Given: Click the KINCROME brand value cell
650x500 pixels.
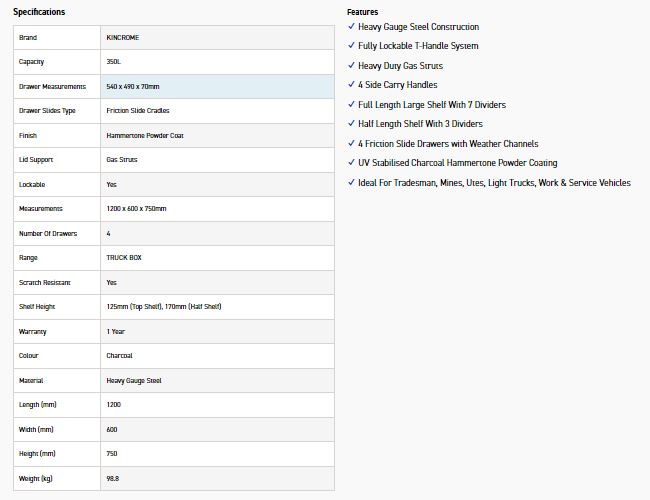Looking at the screenshot, I should pos(124,38).
